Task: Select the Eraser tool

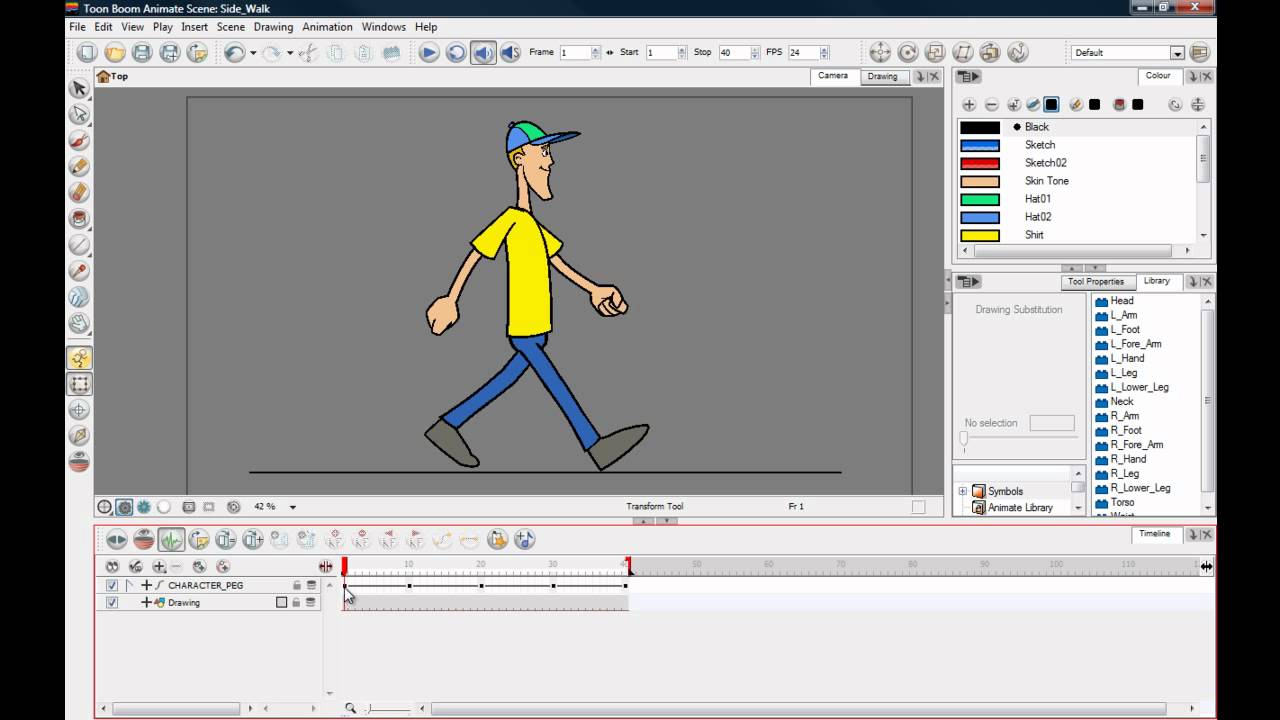Action: coord(79,192)
